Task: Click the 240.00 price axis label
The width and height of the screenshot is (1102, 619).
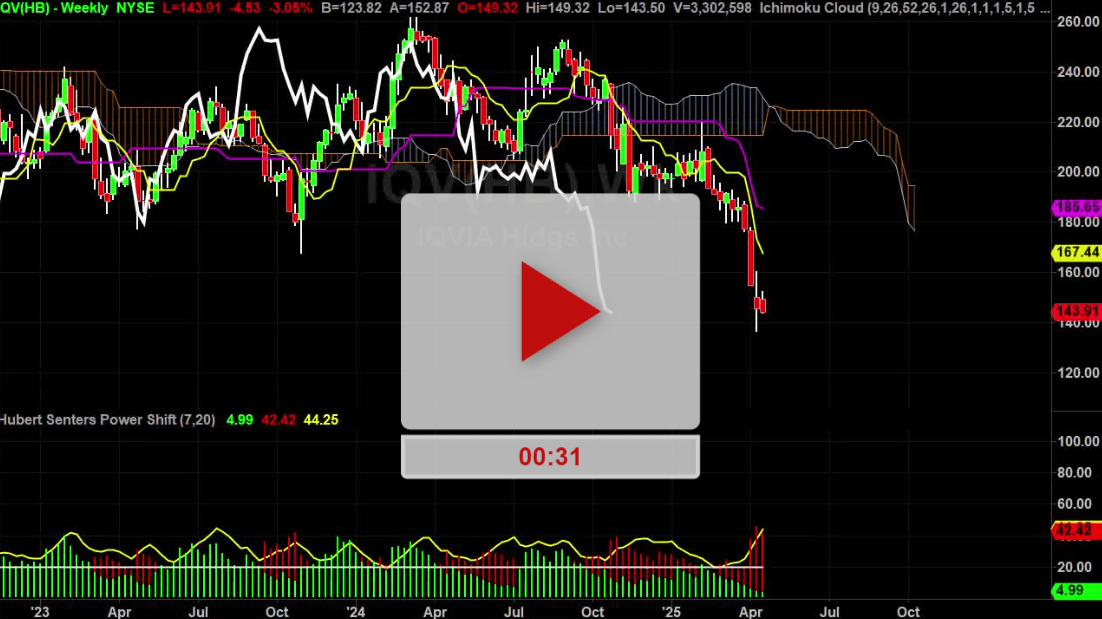Action: (1078, 72)
